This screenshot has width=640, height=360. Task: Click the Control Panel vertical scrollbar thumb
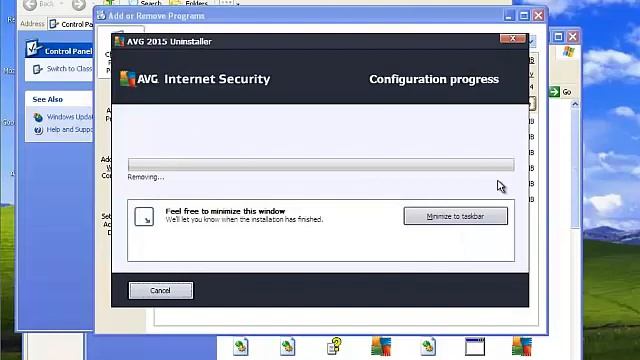(x=575, y=168)
